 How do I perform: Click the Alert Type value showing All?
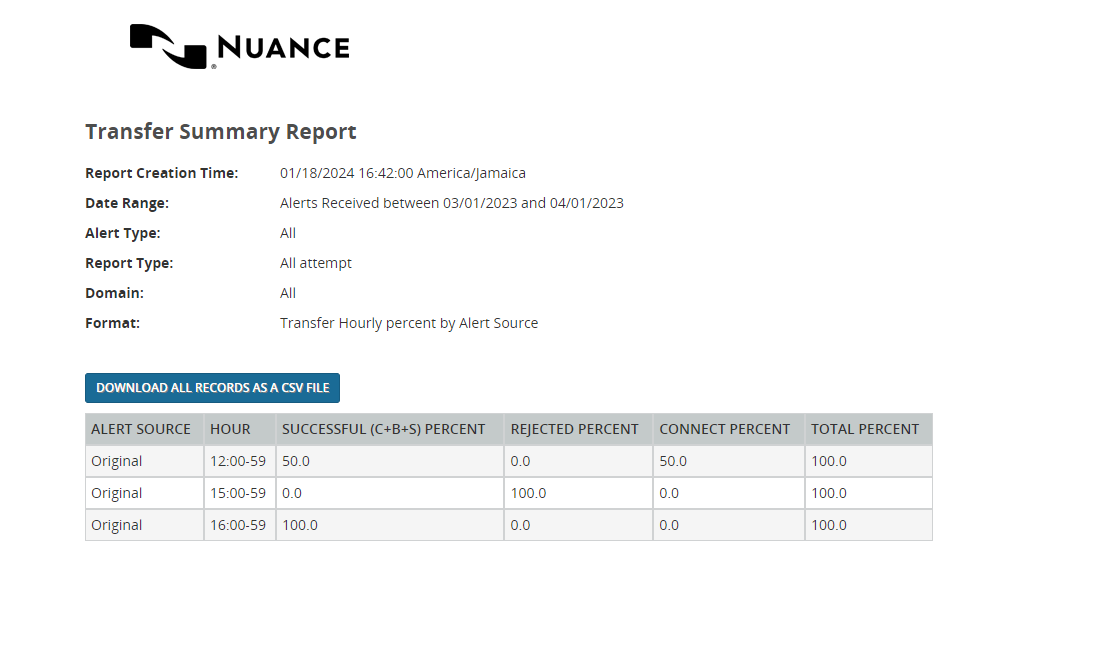[x=288, y=232]
